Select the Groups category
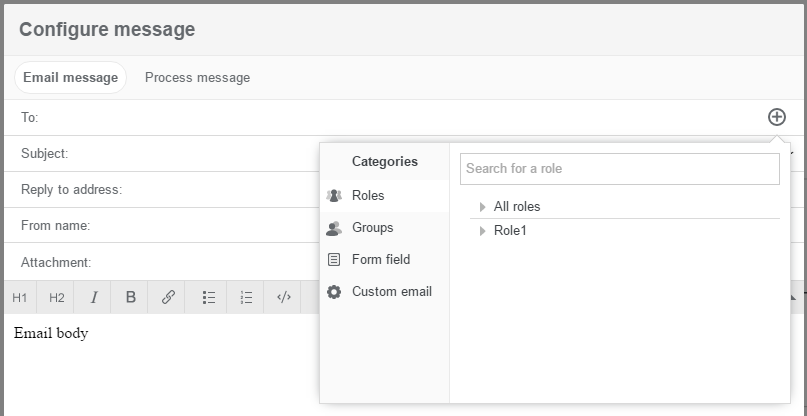This screenshot has width=807, height=416. (x=372, y=228)
